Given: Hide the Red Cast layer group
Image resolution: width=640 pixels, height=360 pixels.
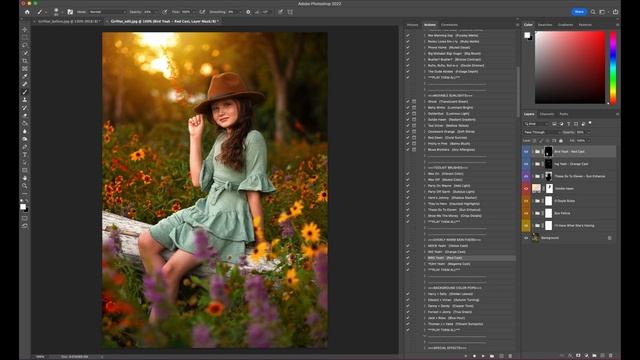Looking at the screenshot, I should point(526,151).
